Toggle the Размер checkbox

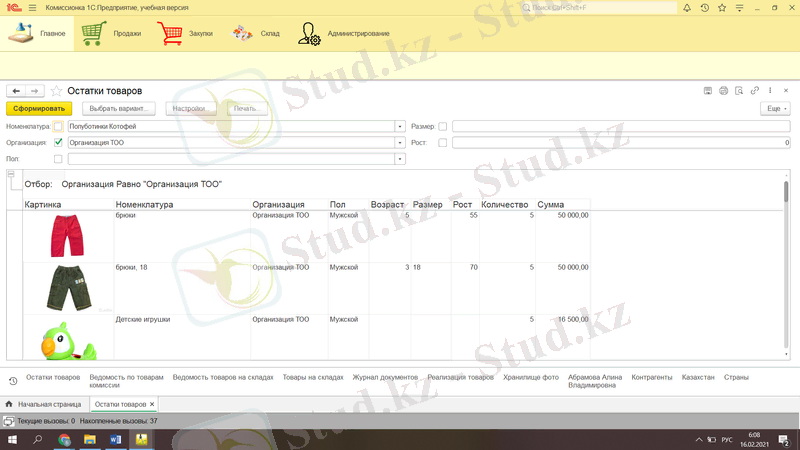coord(442,127)
